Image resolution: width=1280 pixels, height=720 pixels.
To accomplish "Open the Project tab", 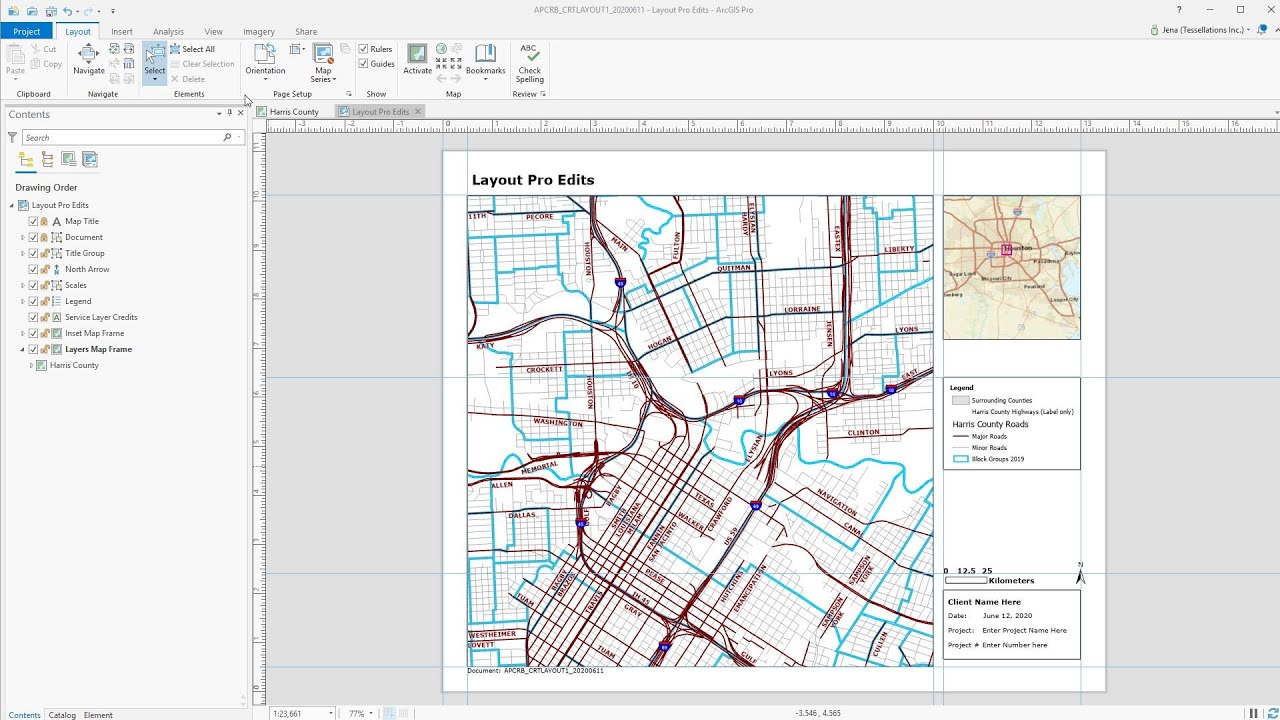I will pyautogui.click(x=27, y=31).
